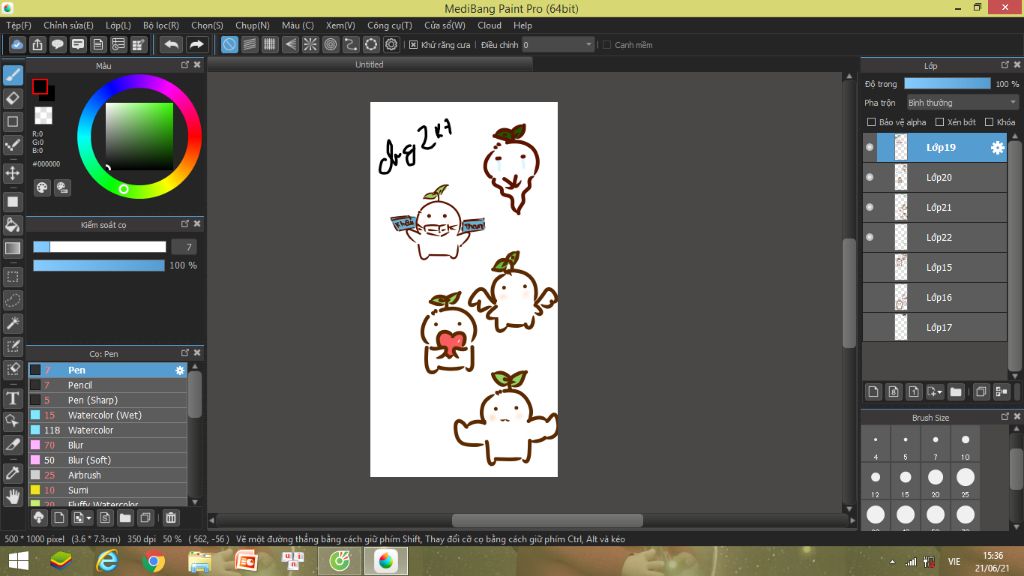The width and height of the screenshot is (1024, 576).
Task: Select the Gradient tool
Action: click(13, 248)
